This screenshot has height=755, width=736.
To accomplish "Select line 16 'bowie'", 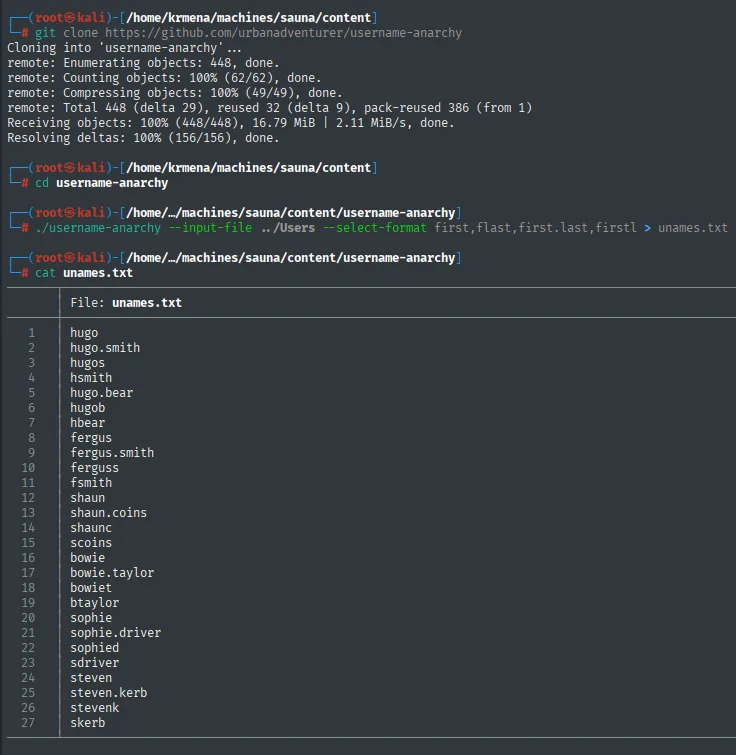I will point(88,558).
